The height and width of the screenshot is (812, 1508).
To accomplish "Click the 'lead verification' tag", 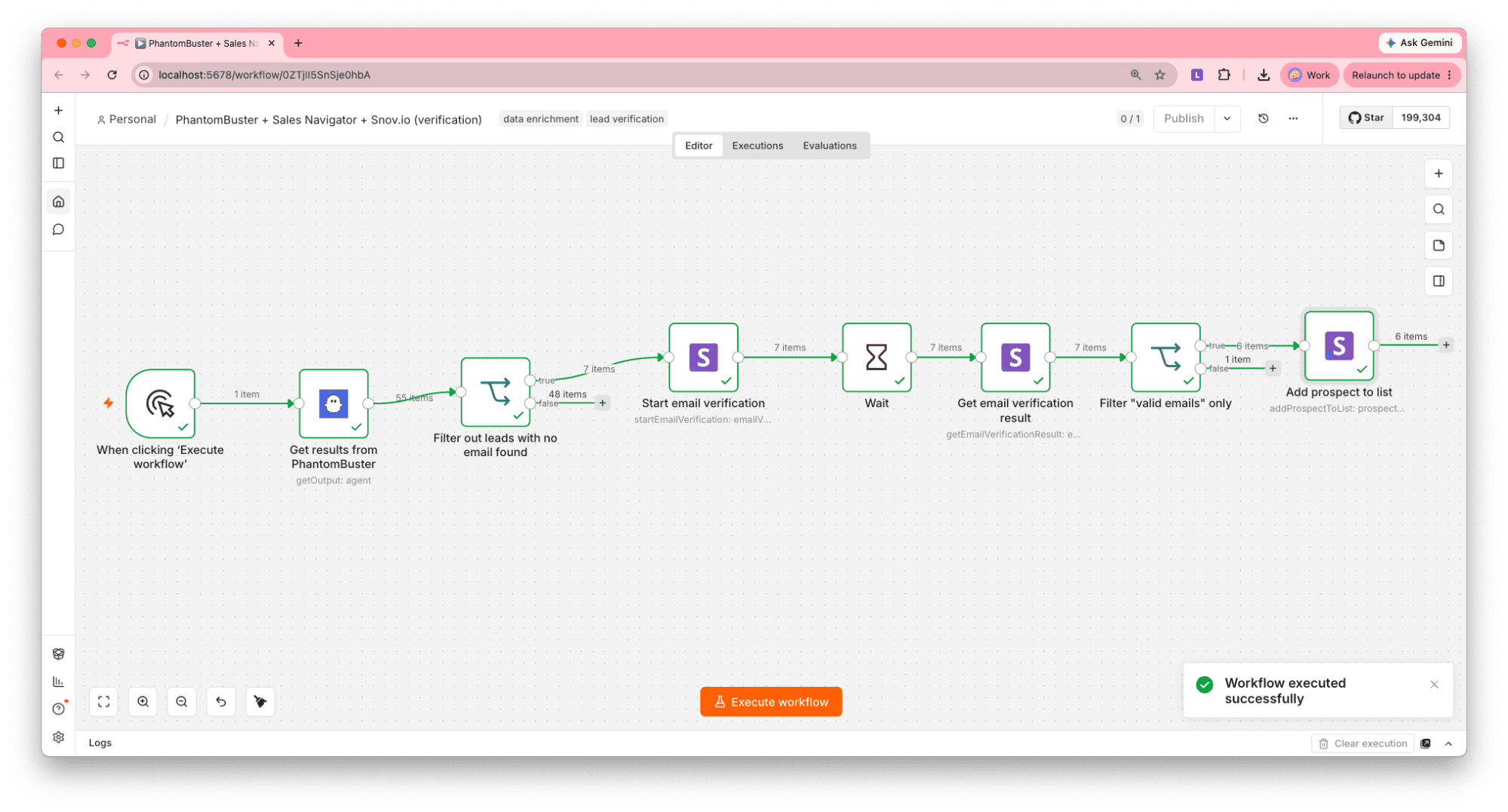I will (626, 119).
